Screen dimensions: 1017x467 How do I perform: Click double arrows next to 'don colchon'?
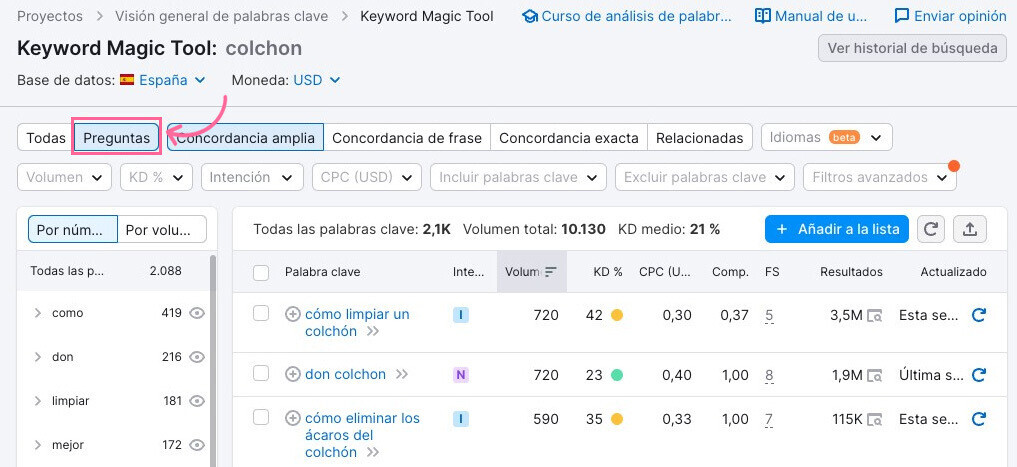(401, 374)
